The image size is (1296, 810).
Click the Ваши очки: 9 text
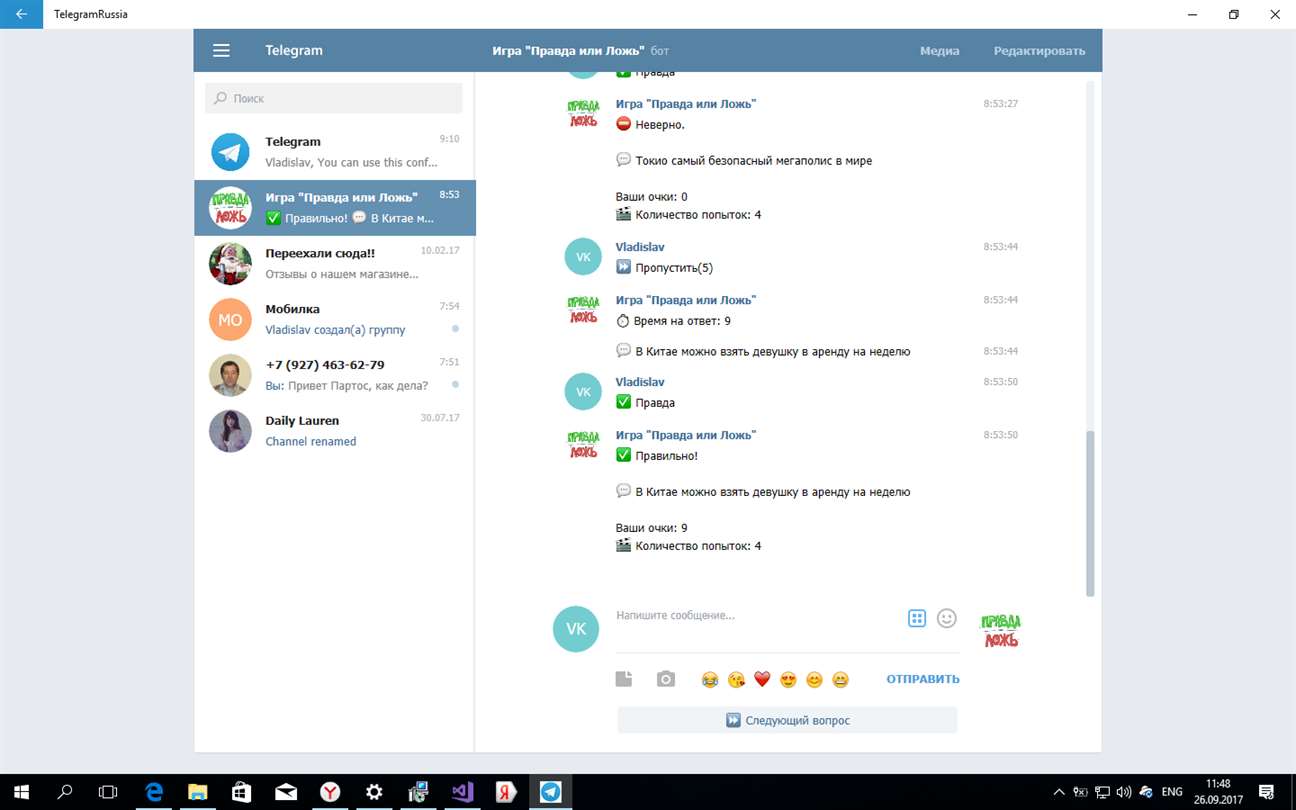point(651,528)
